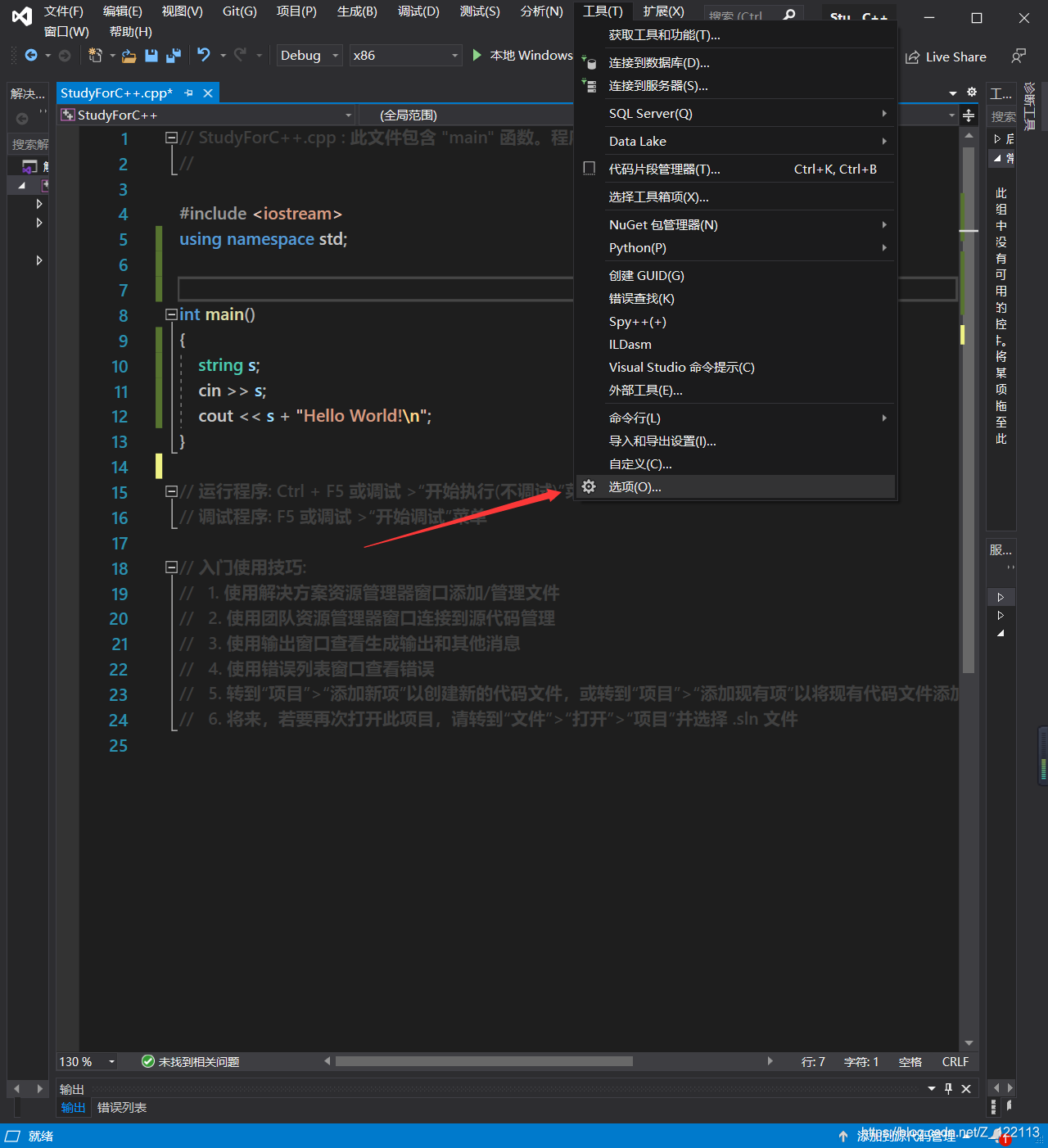Click the New Project toolbar icon

pyautogui.click(x=95, y=55)
